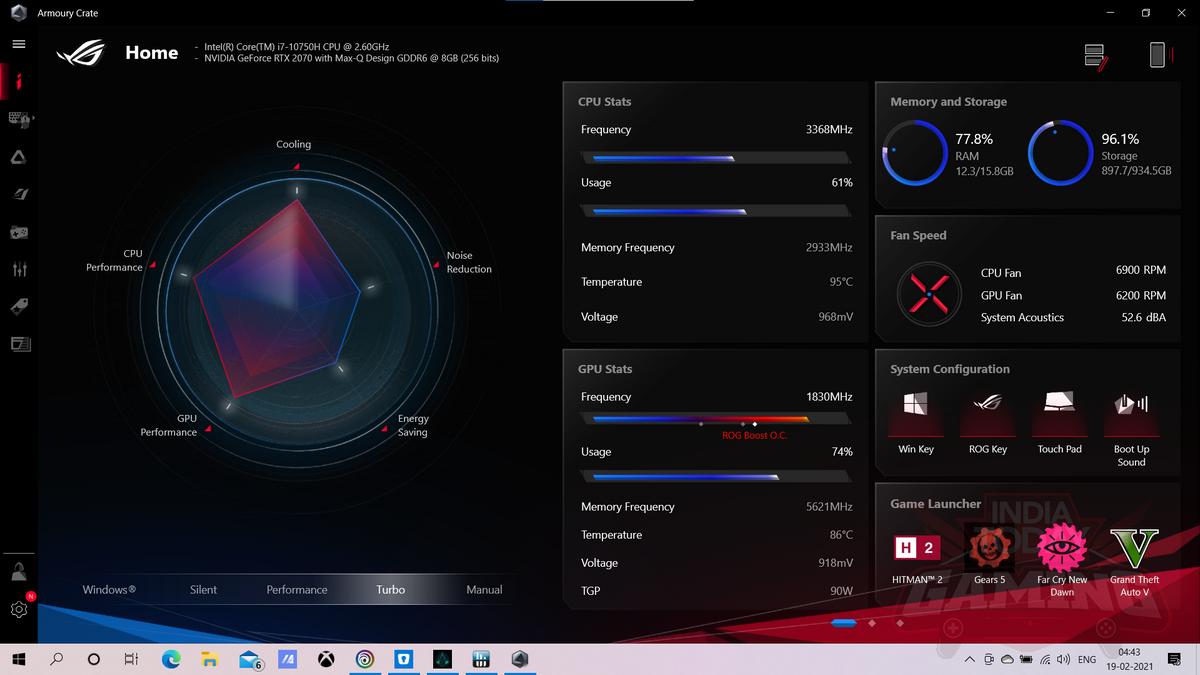This screenshot has height=675, width=1200.
Task: Click GPU Memory Frequency 5621MHz value
Action: pyautogui.click(x=829, y=507)
